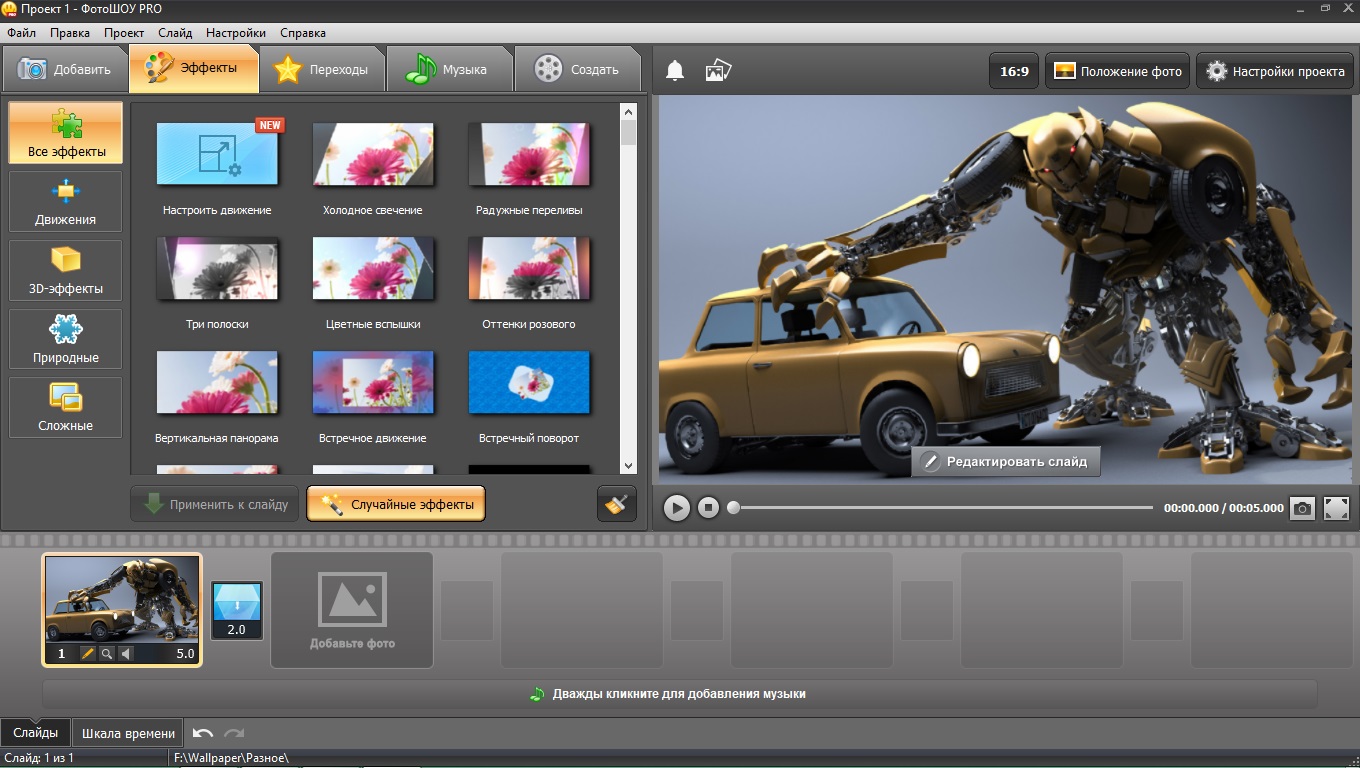Switch to the Добавить tab
The width and height of the screenshot is (1360, 768).
coord(65,69)
